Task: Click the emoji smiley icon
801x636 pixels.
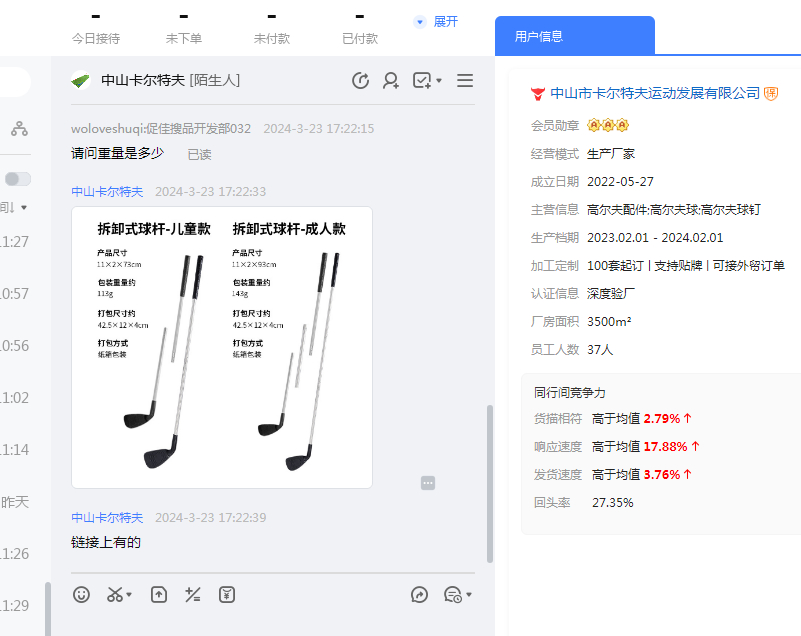Action: pyautogui.click(x=82, y=595)
